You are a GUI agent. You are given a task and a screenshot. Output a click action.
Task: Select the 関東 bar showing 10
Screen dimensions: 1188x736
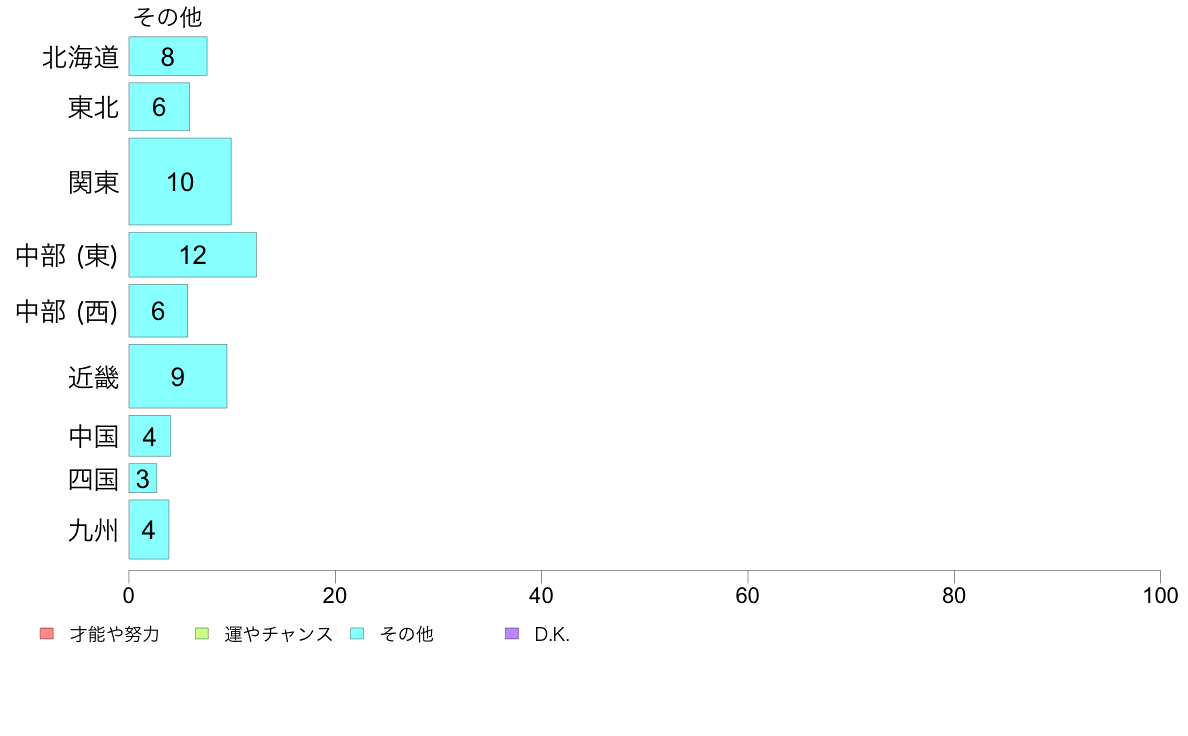pyautogui.click(x=180, y=181)
